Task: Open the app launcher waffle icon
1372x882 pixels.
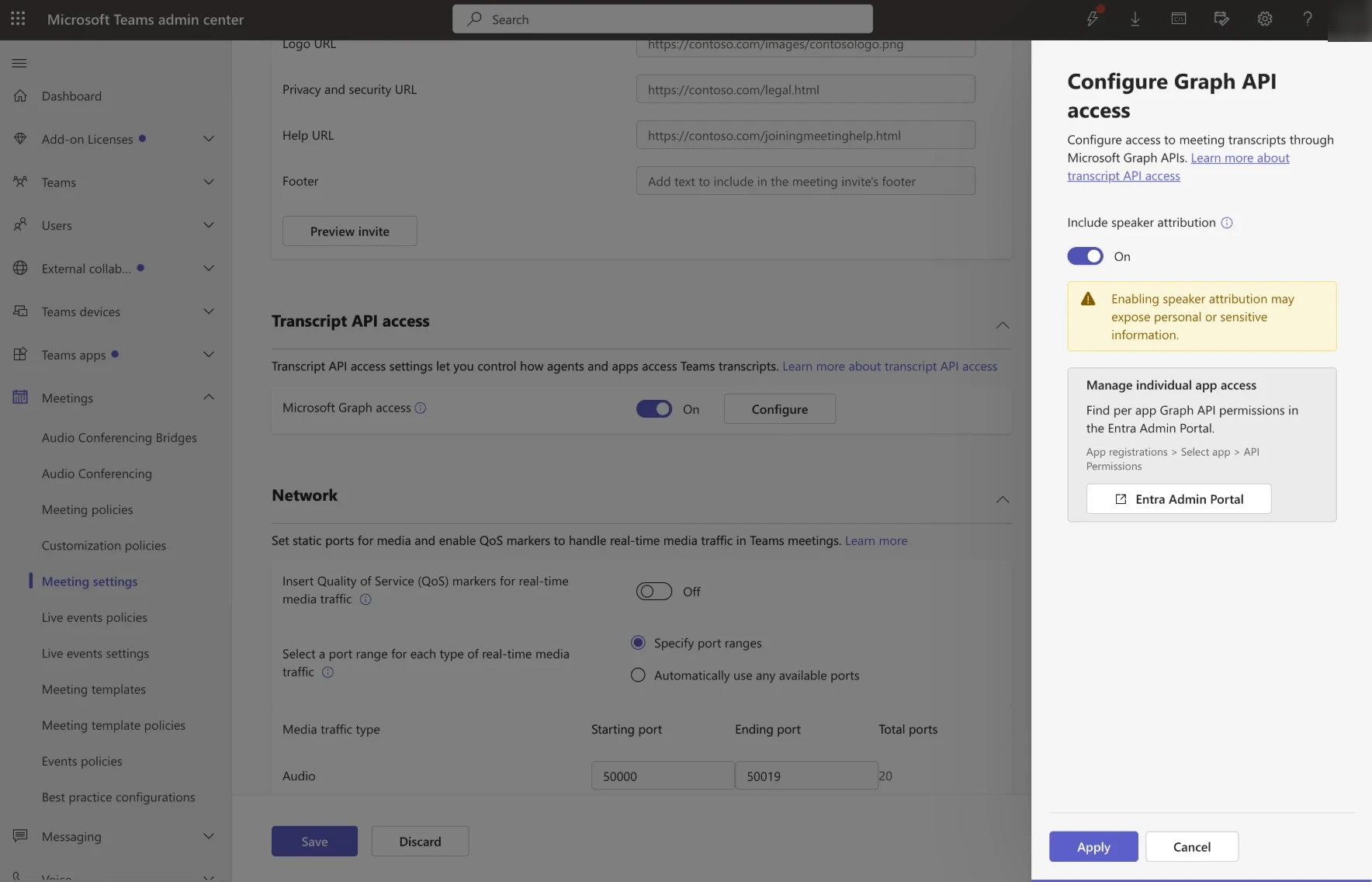Action: point(18,19)
